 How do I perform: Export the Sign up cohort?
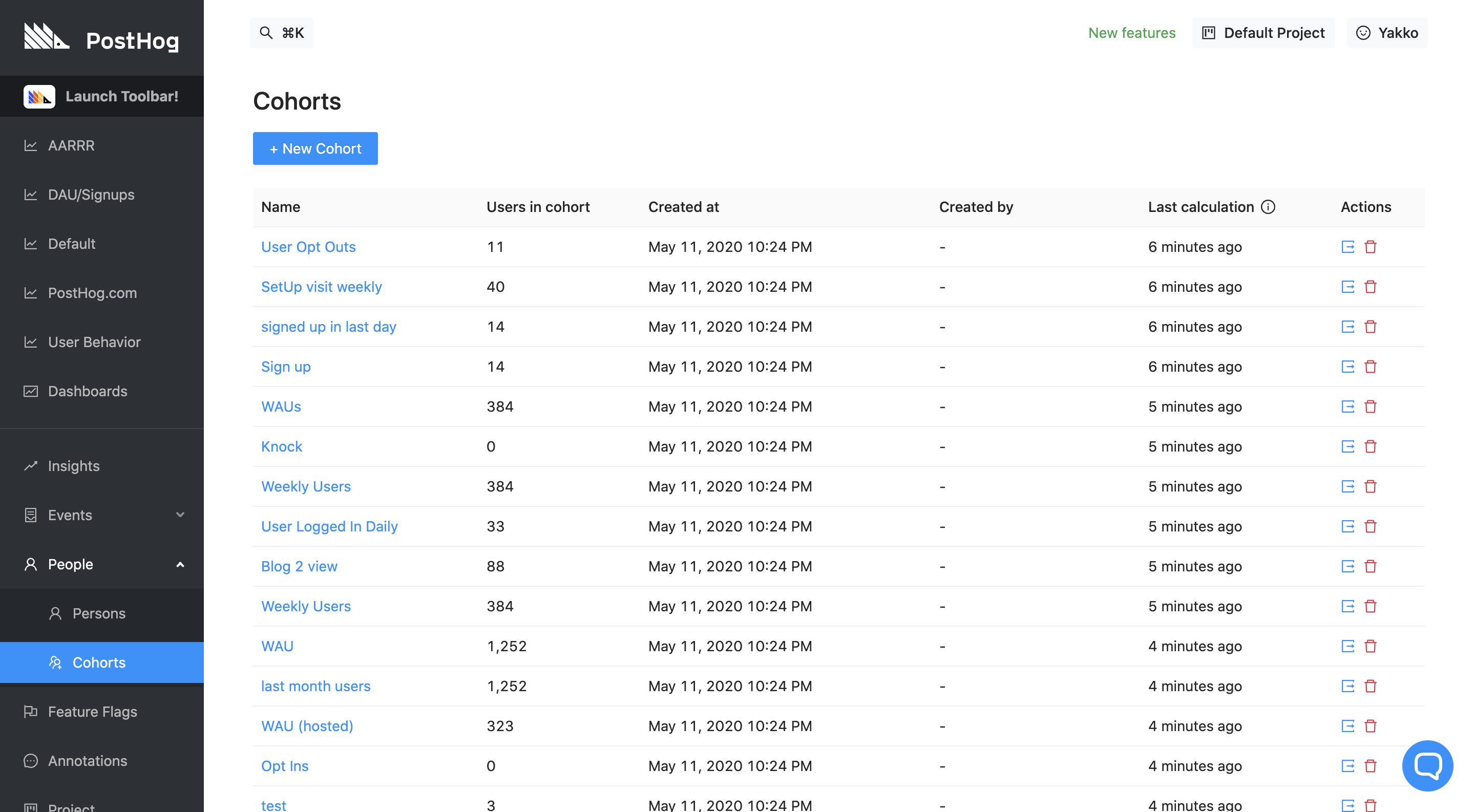(x=1347, y=367)
